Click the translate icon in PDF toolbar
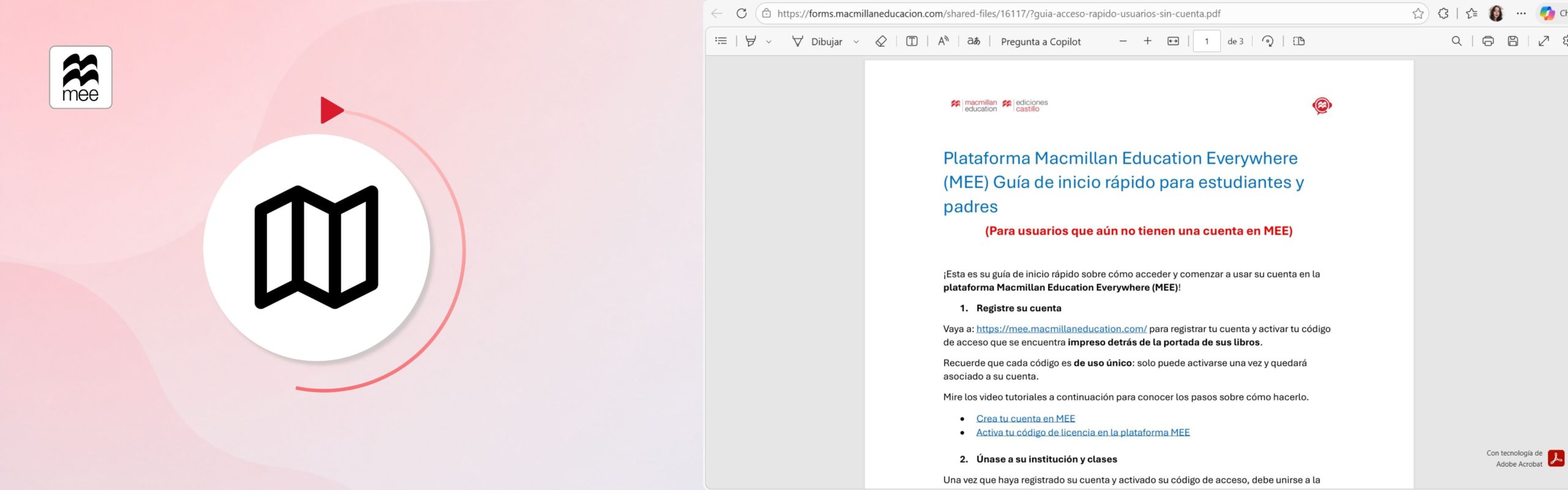This screenshot has height=490, width=1568. click(974, 41)
